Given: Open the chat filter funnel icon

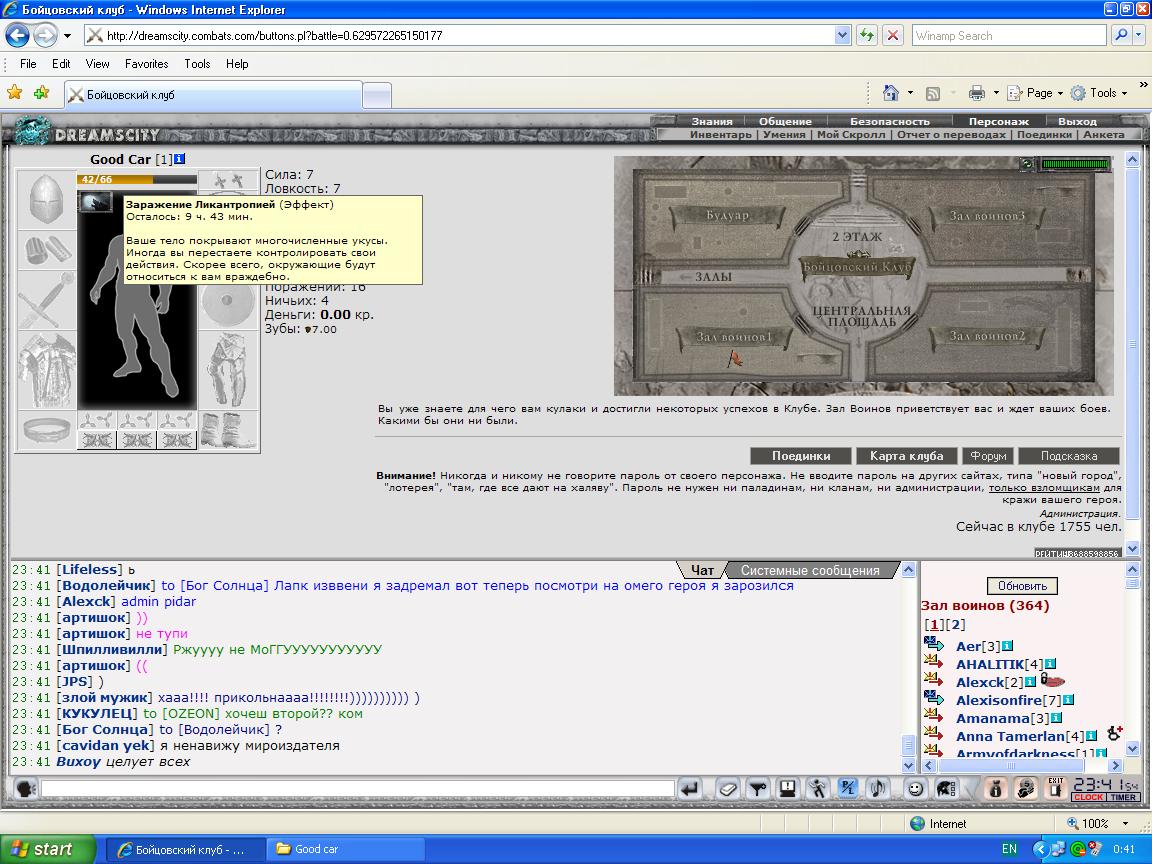Looking at the screenshot, I should [x=757, y=789].
